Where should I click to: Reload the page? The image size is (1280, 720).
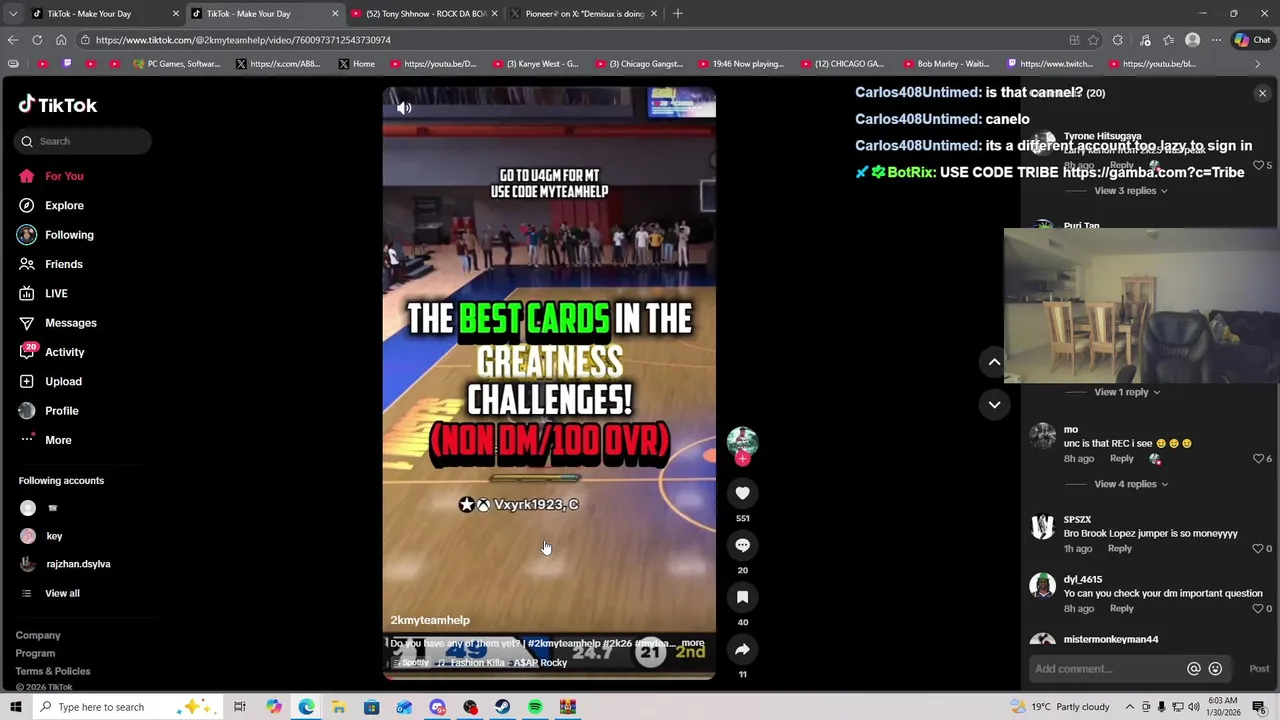[x=37, y=40]
